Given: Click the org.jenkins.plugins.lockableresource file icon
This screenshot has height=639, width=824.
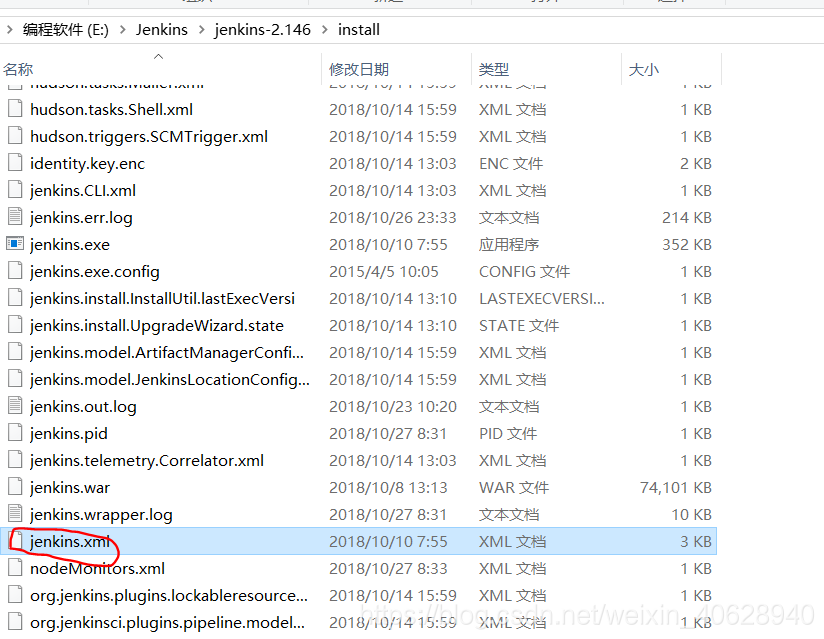Looking at the screenshot, I should pyautogui.click(x=15, y=594).
